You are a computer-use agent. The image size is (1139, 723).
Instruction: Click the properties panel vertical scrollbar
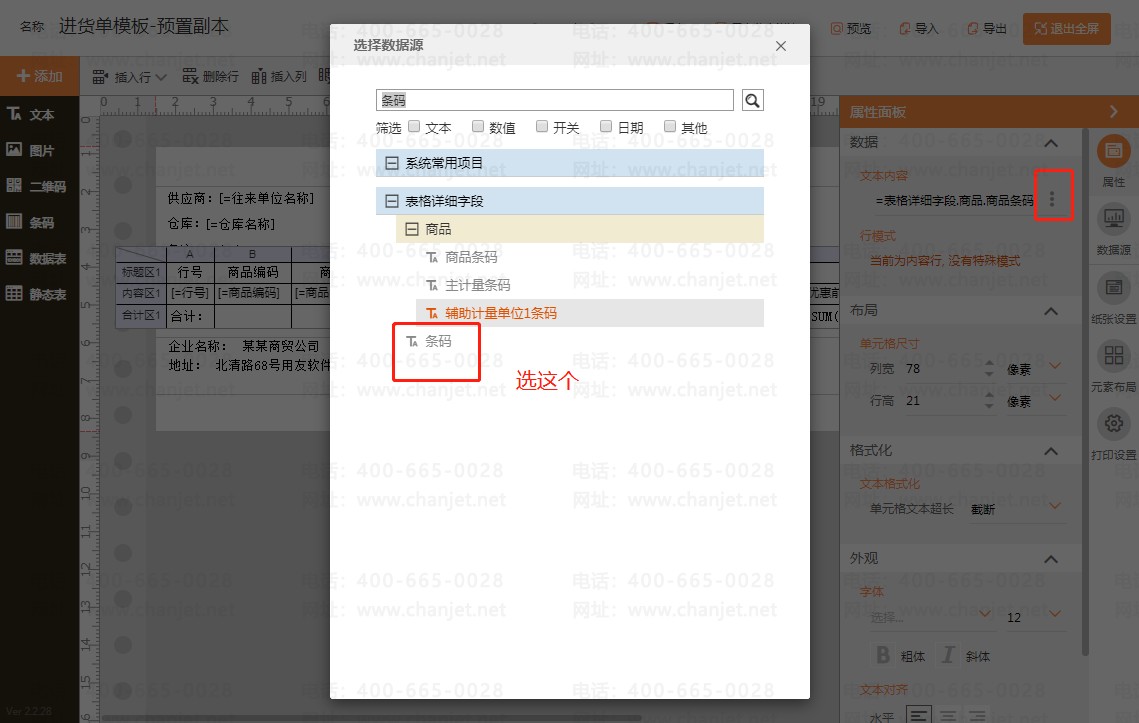point(1085,392)
